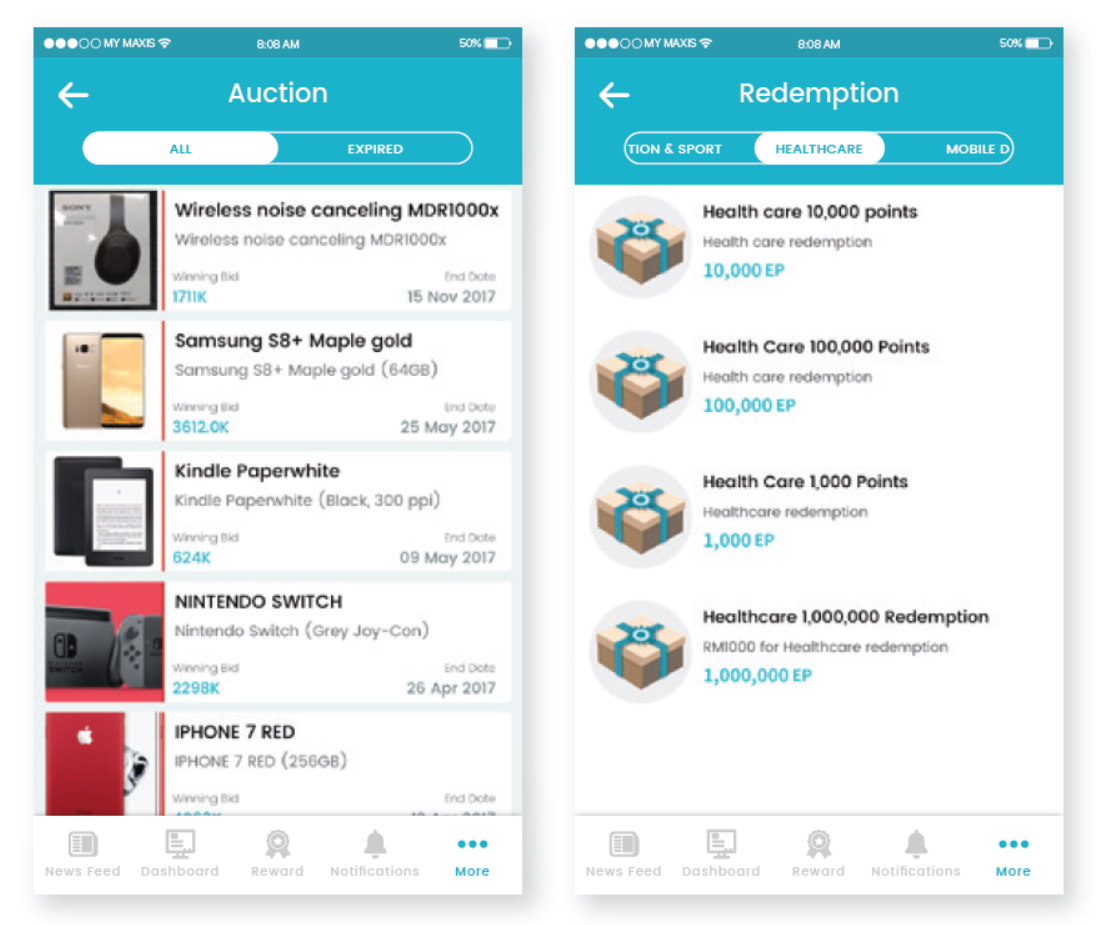The width and height of the screenshot is (1102, 925).
Task: Open Wireless noise canceling MDR1000x auction
Action: pyautogui.click(x=278, y=250)
